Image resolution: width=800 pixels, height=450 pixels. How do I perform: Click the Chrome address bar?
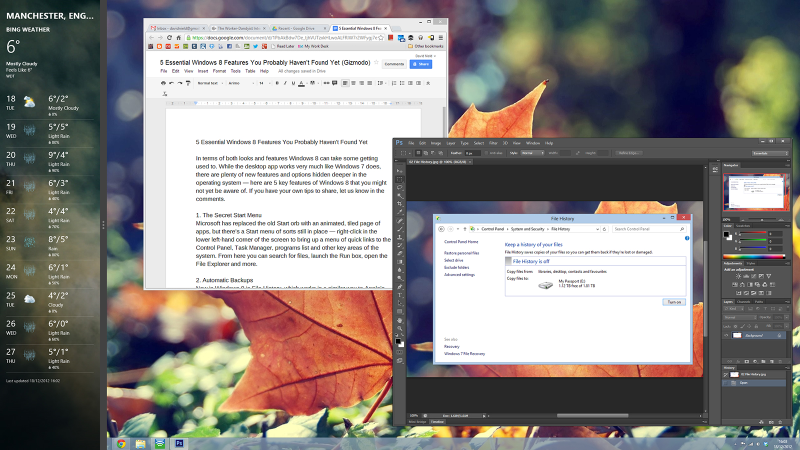[285, 38]
